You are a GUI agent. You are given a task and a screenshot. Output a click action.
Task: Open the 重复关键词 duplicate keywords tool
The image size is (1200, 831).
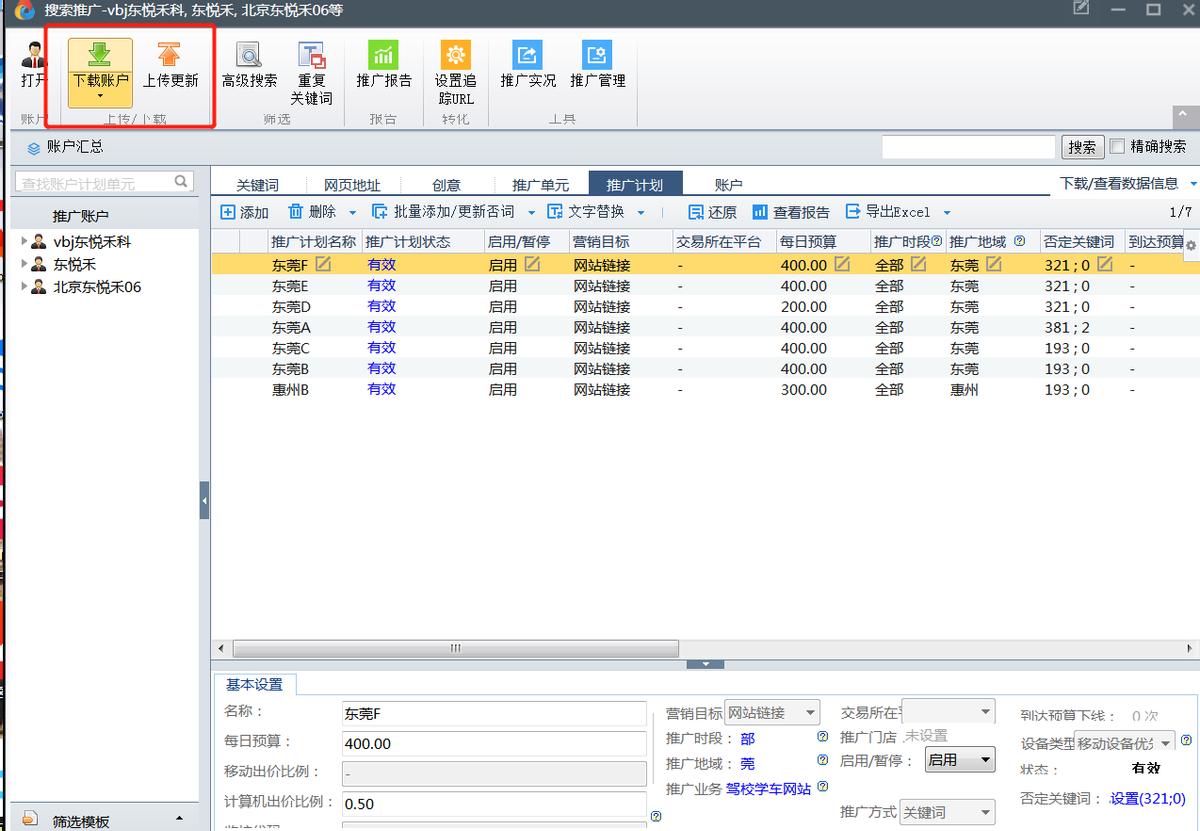click(x=311, y=56)
